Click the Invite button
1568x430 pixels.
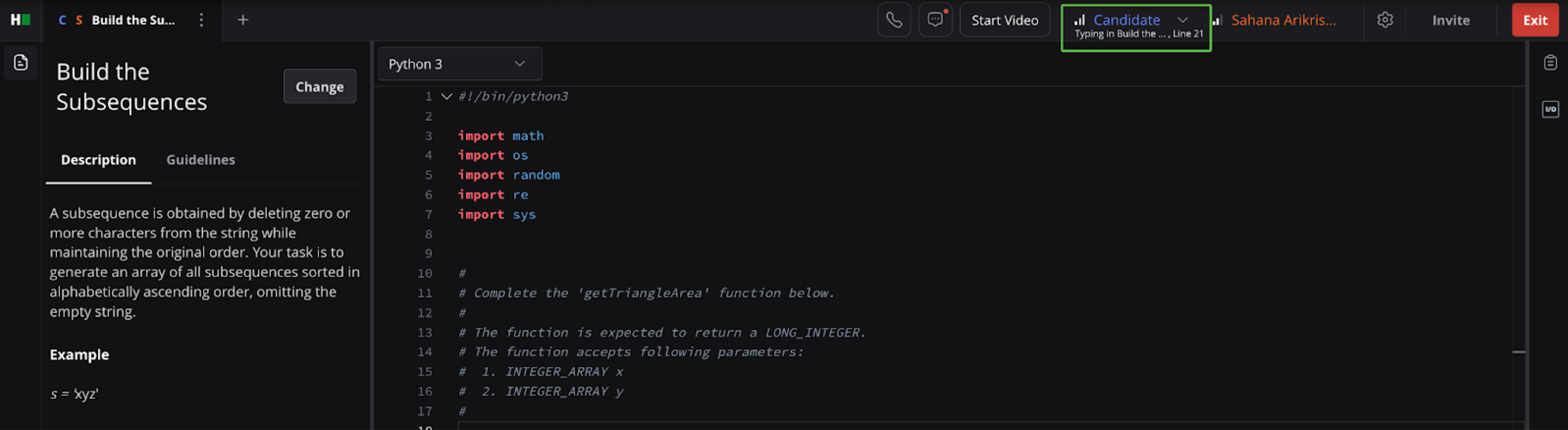click(1451, 20)
